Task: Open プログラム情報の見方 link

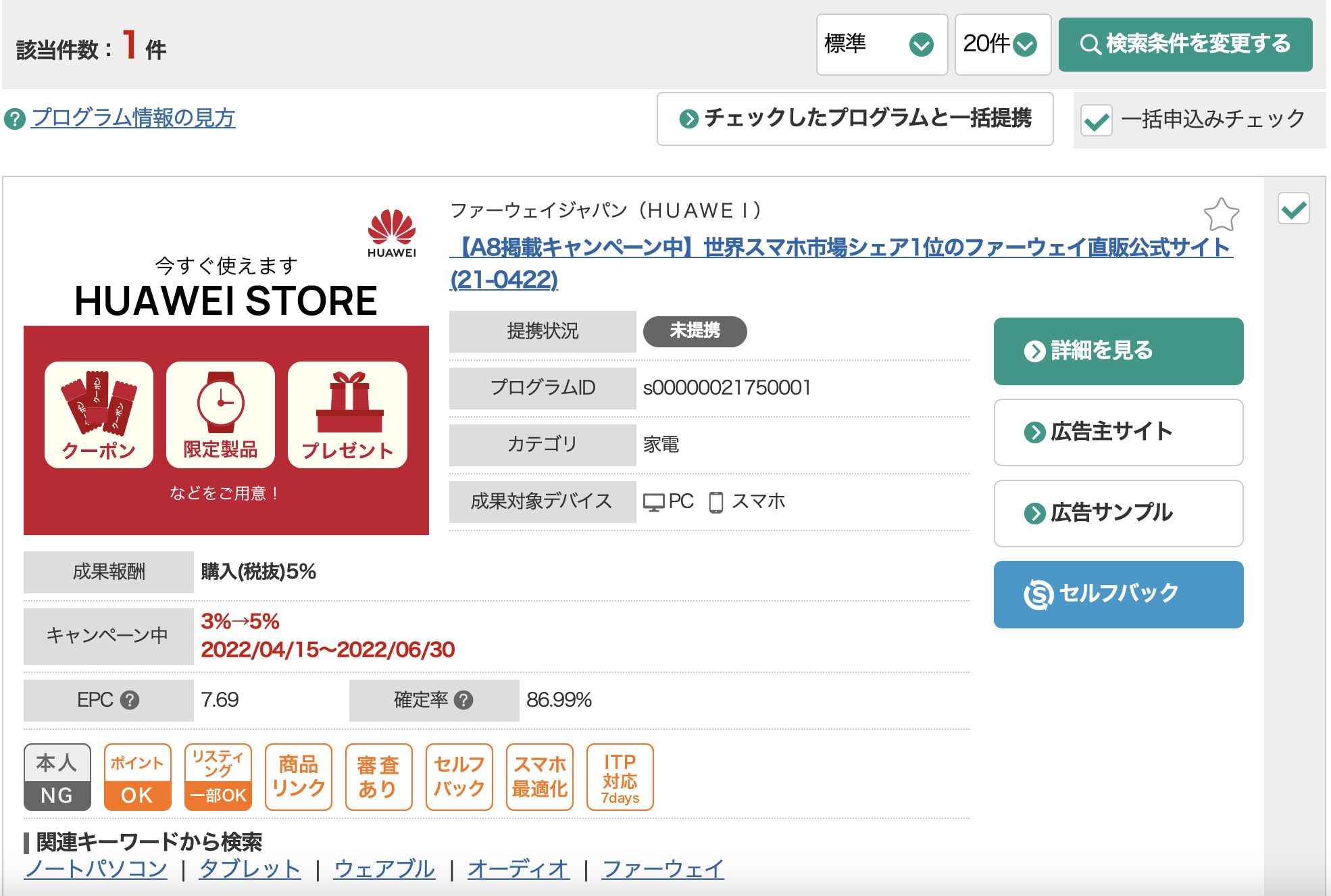Action: pyautogui.click(x=133, y=118)
